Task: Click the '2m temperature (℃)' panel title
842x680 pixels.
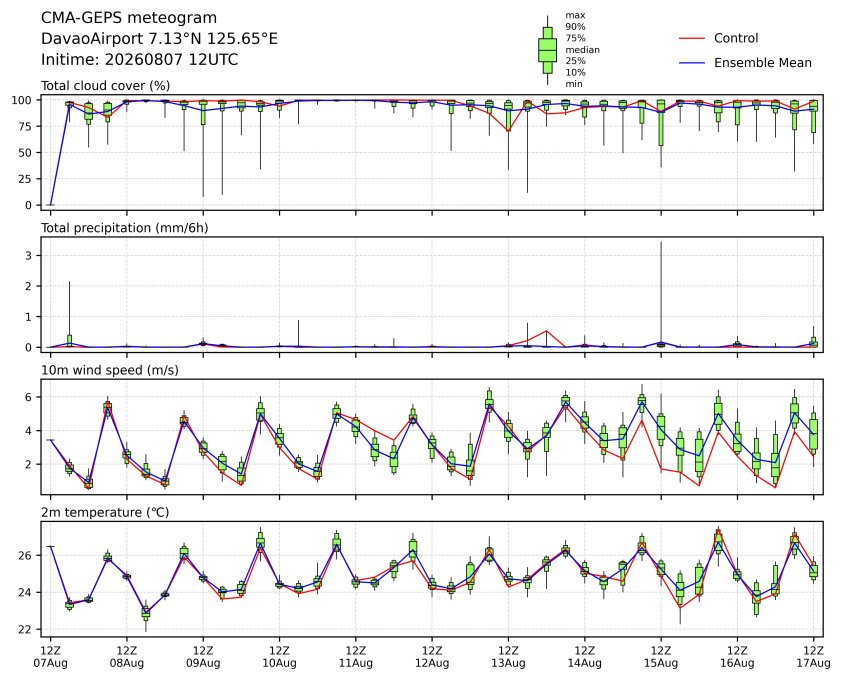Action: click(x=105, y=512)
